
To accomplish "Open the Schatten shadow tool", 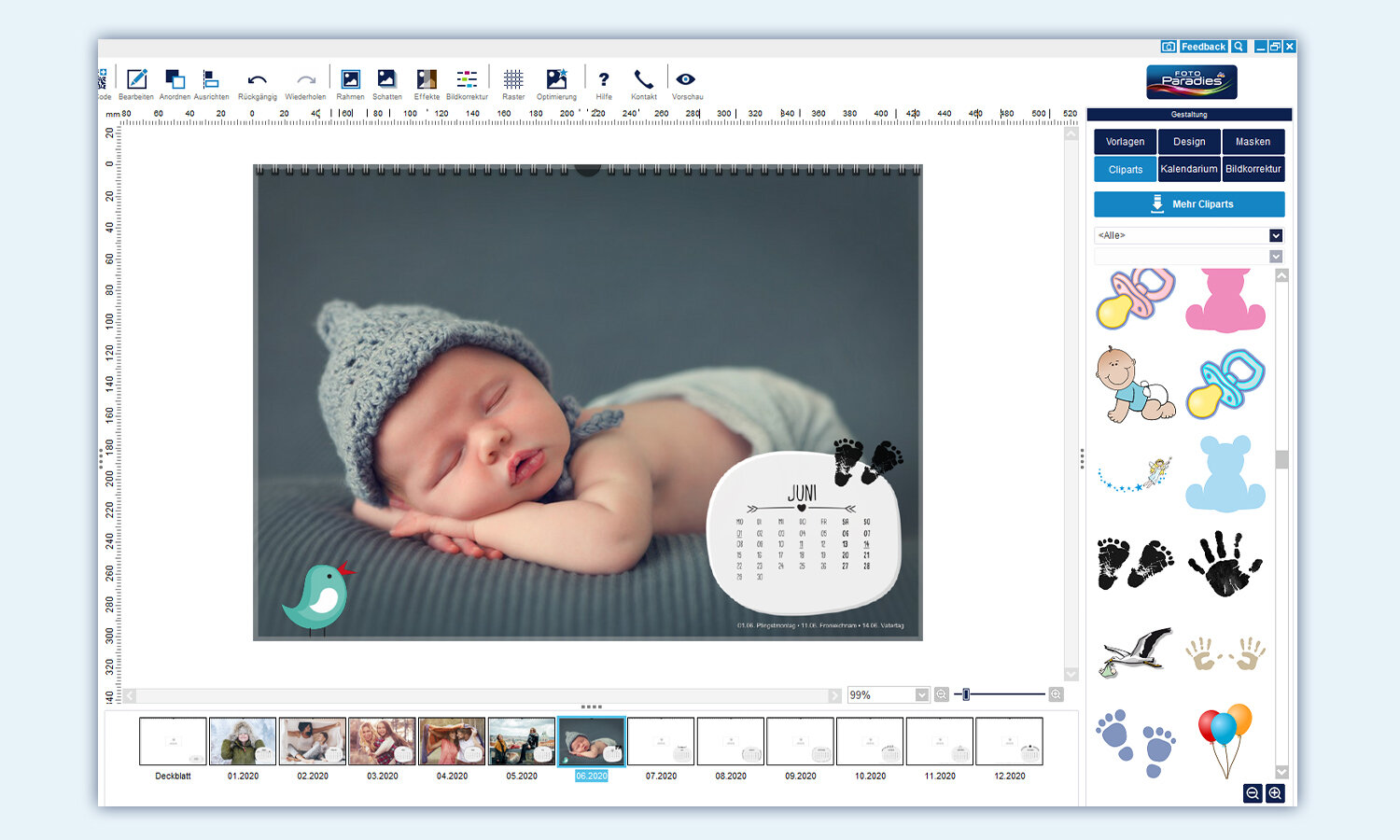I will coord(386,80).
